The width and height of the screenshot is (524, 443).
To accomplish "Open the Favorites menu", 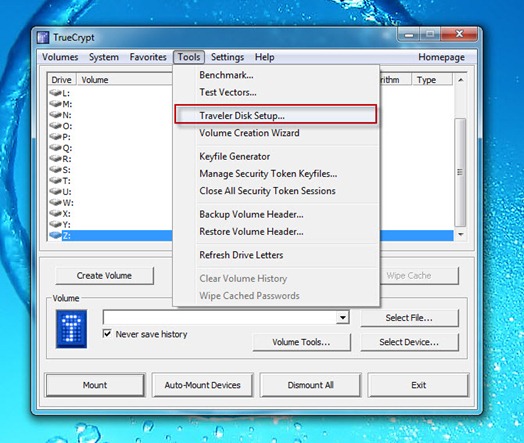I will (x=148, y=57).
